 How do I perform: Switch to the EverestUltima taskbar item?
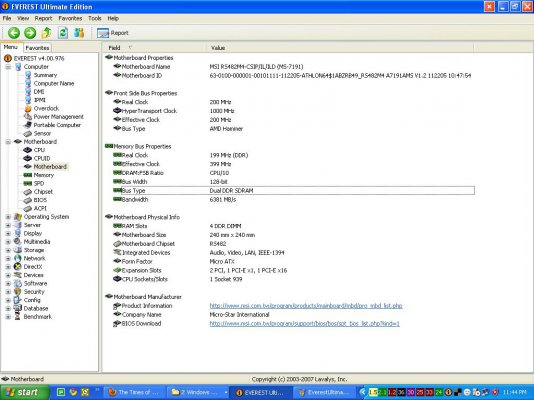coord(324,393)
